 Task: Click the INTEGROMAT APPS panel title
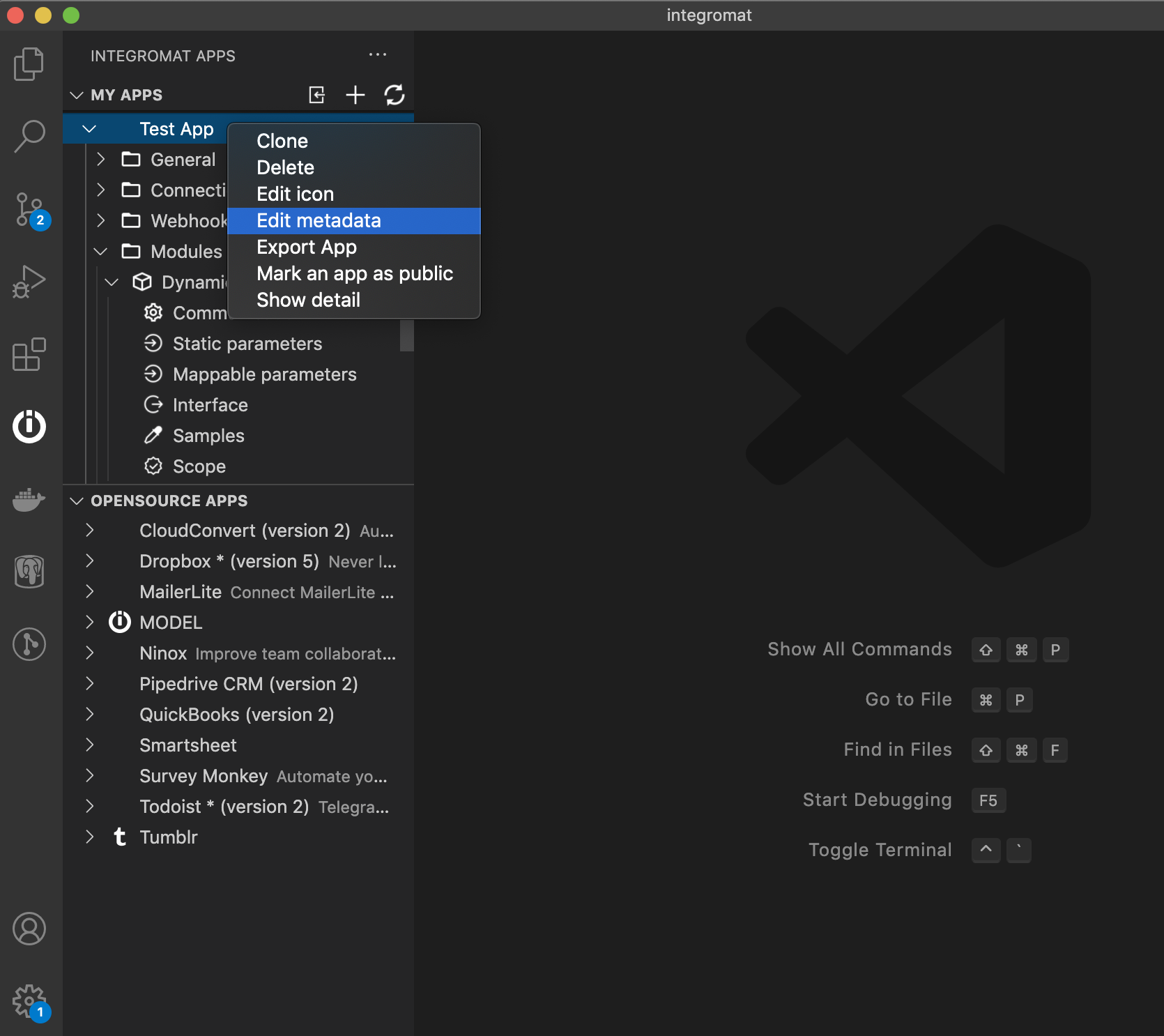163,56
